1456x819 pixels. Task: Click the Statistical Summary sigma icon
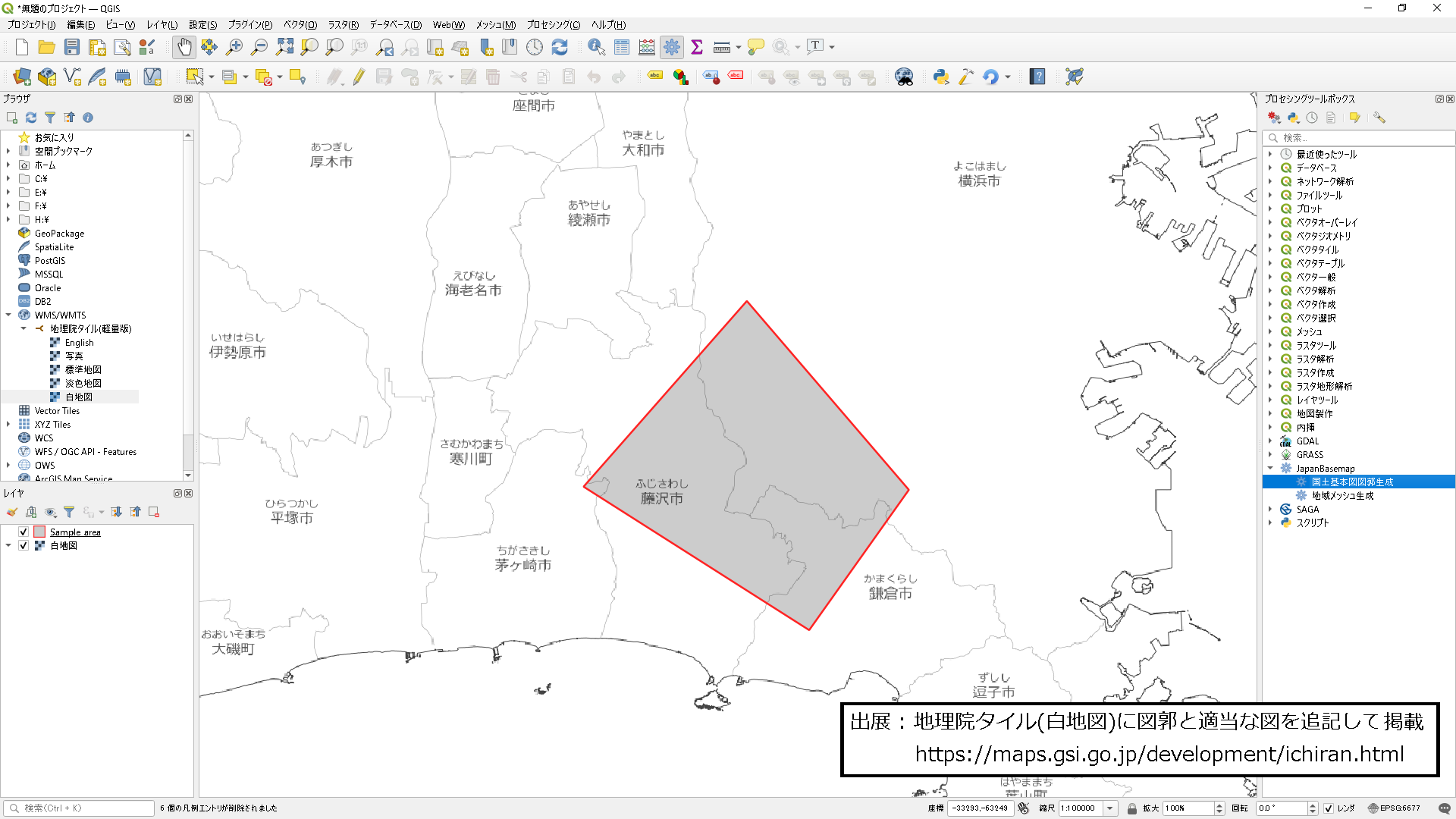[697, 47]
